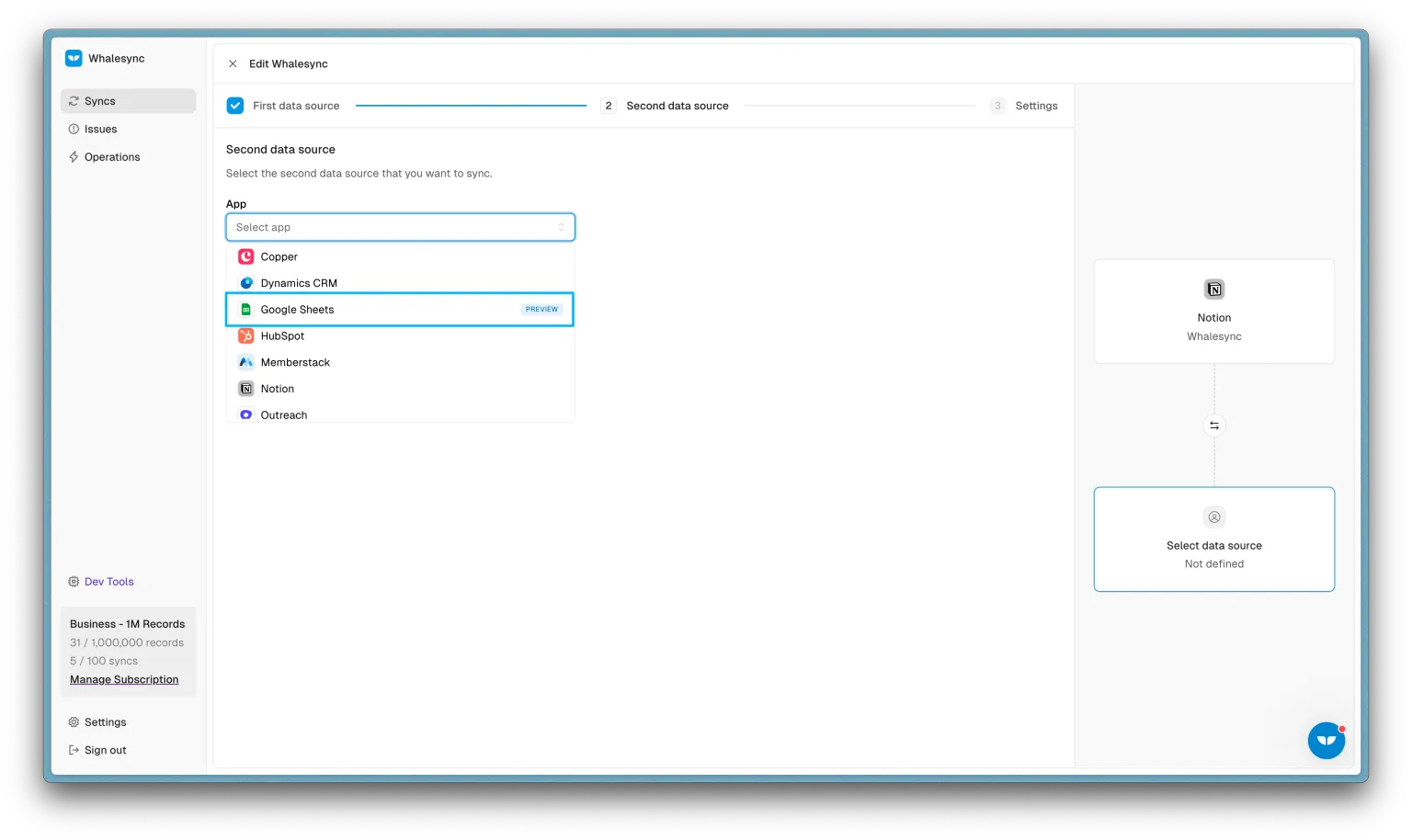
Task: Open the Issues page
Action: click(128, 129)
